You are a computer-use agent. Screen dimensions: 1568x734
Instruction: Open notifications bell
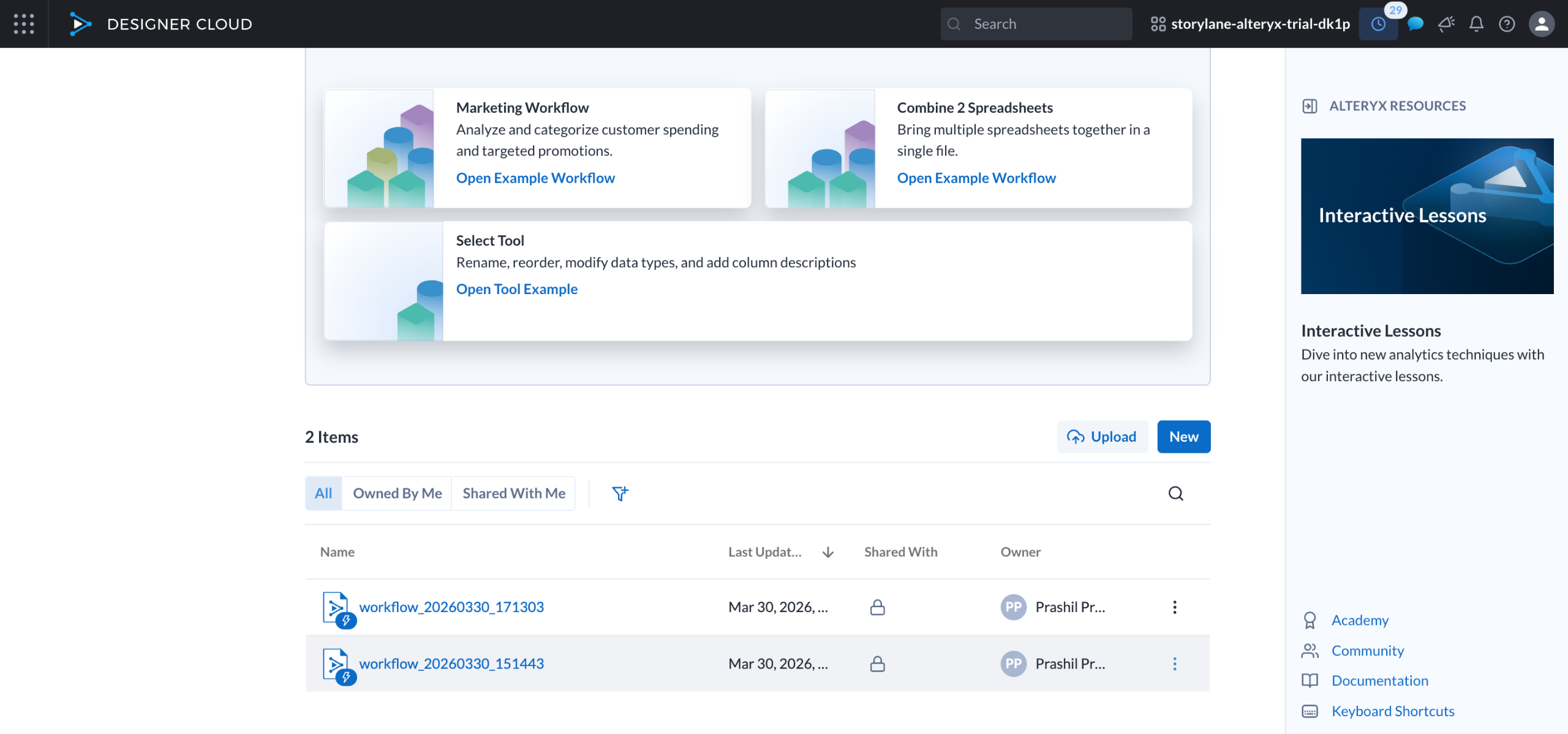(x=1476, y=24)
